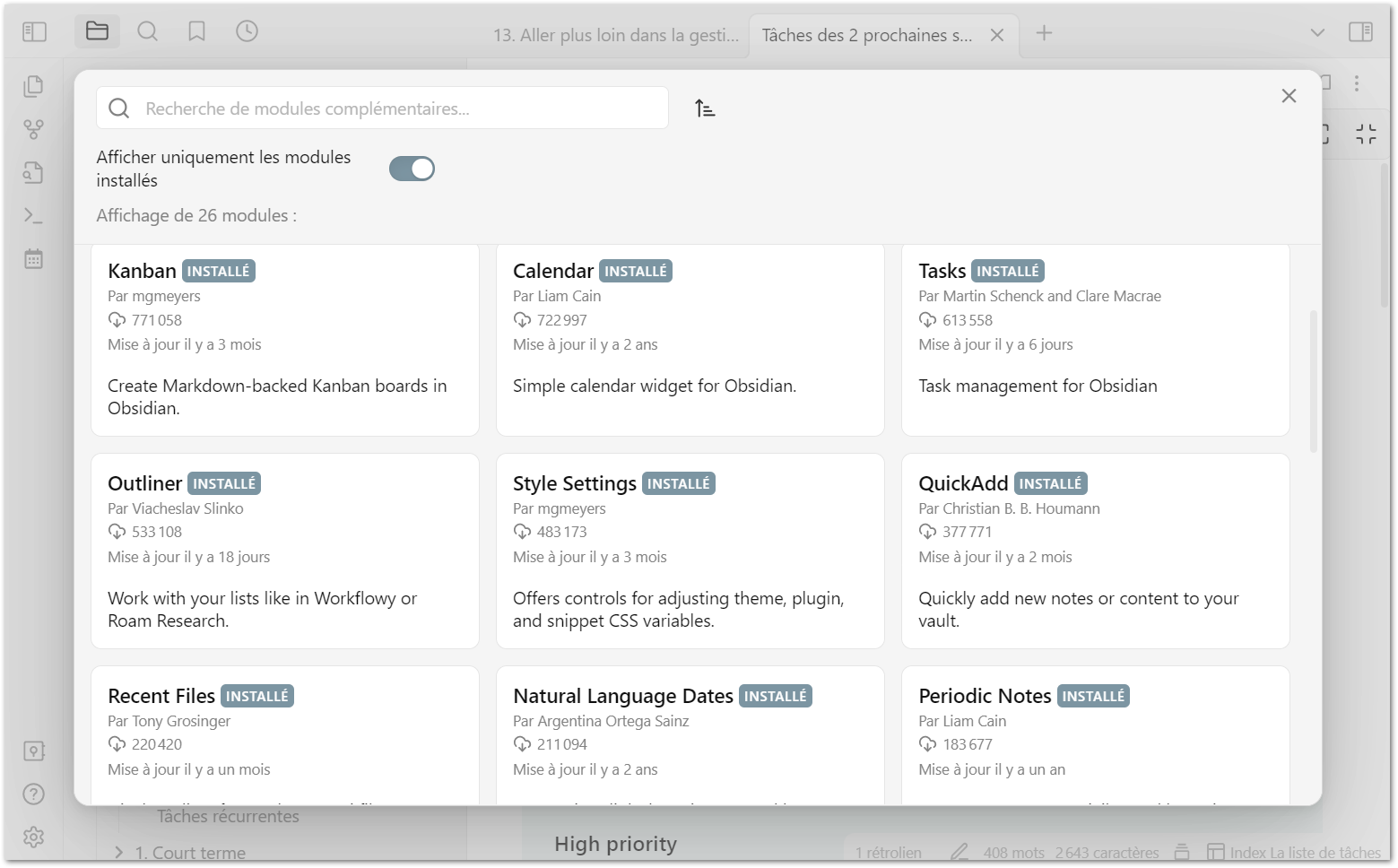
Task: Open the recent files clock icon
Action: click(247, 32)
